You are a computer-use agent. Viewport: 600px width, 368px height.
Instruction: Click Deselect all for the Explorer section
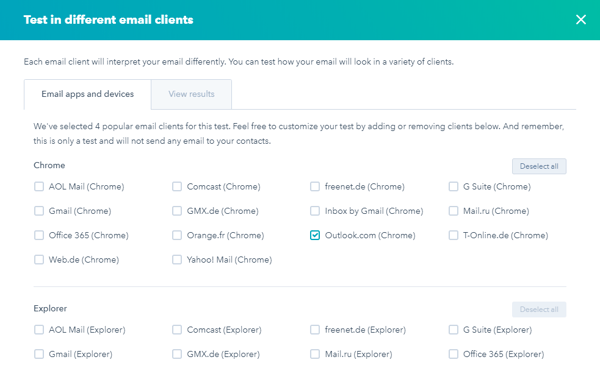539,309
